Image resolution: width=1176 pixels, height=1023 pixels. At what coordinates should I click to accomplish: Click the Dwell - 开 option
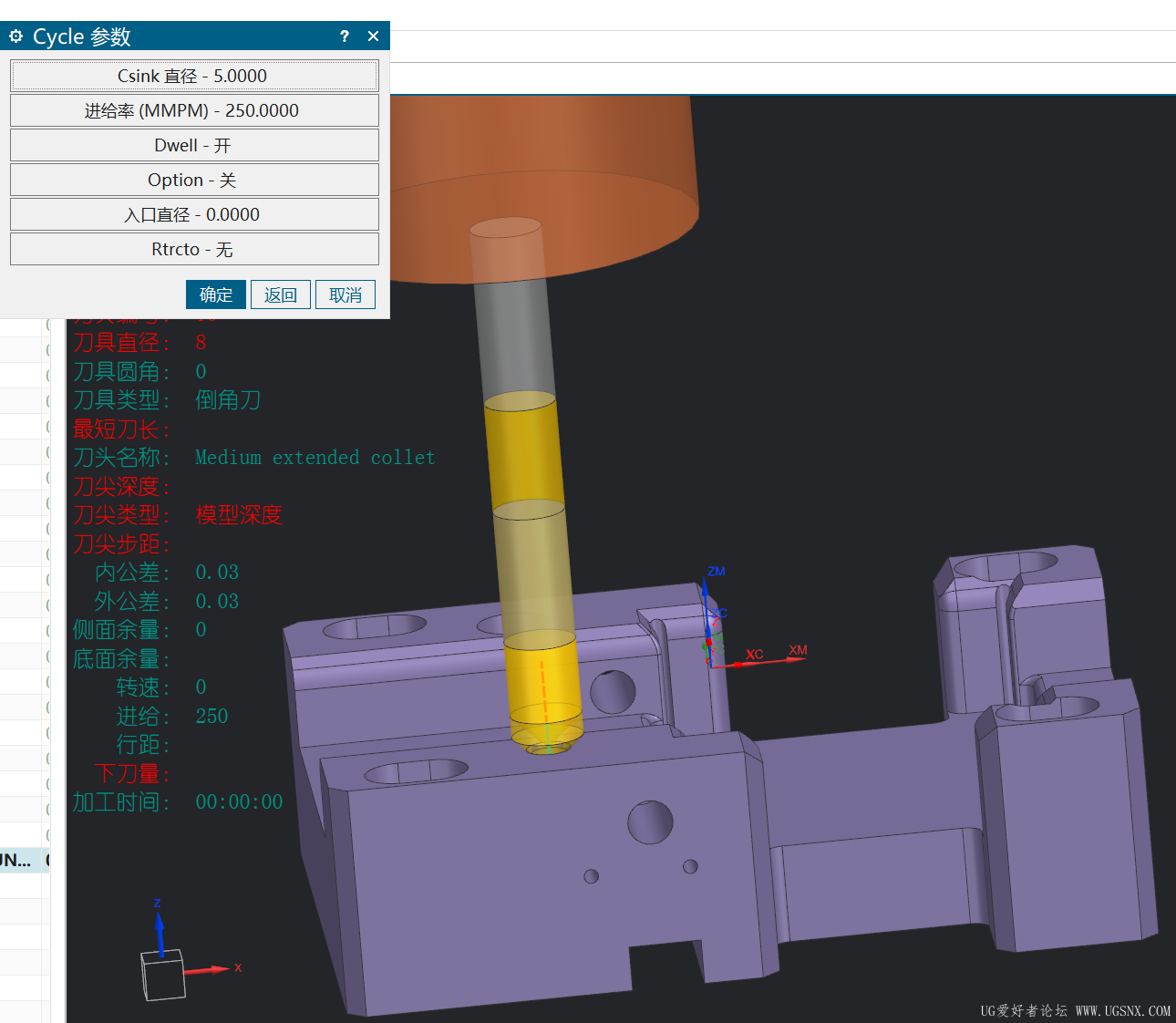tap(194, 145)
